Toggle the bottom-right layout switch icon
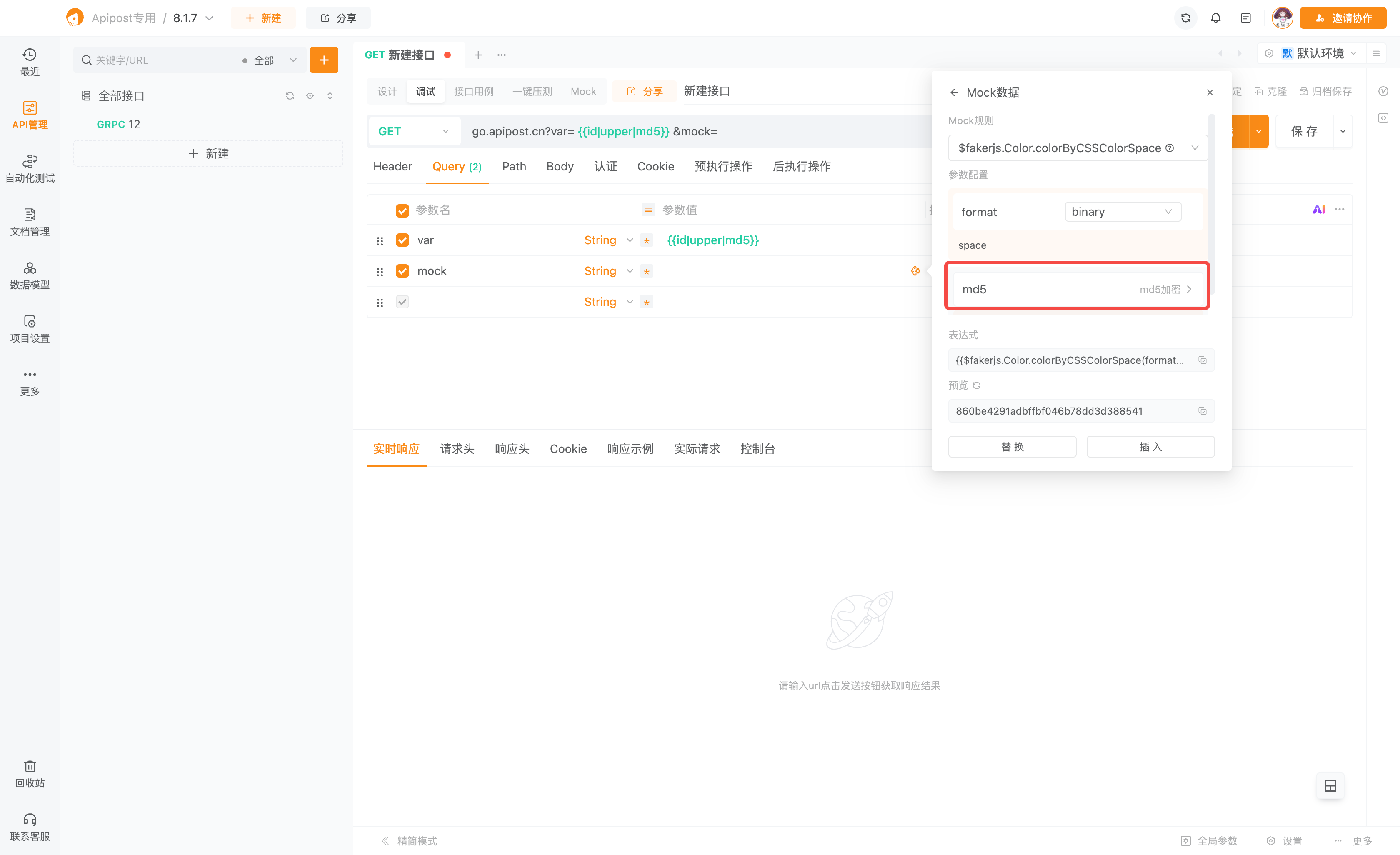 tap(1330, 786)
